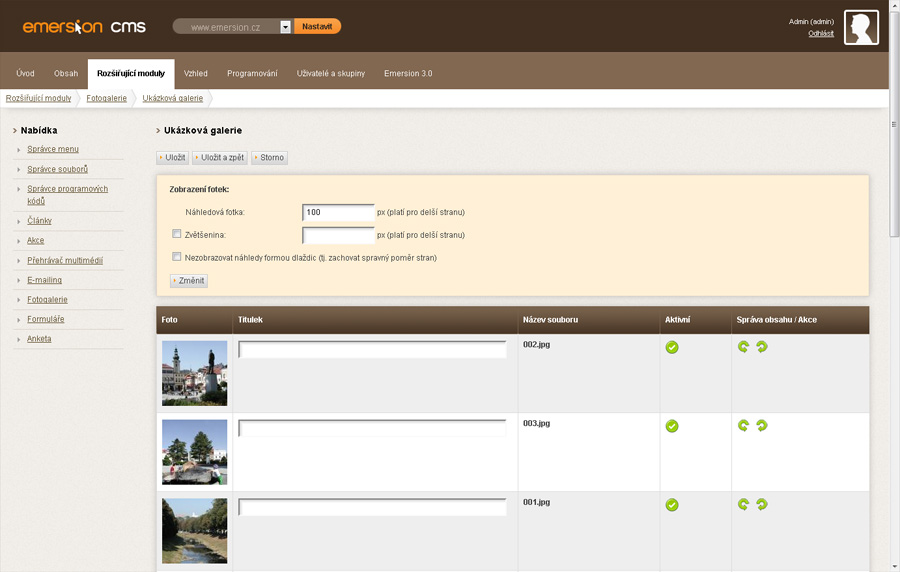The width and height of the screenshot is (900, 572).
Task: Open the www.emersion.cz site dropdown
Action: [x=285, y=27]
